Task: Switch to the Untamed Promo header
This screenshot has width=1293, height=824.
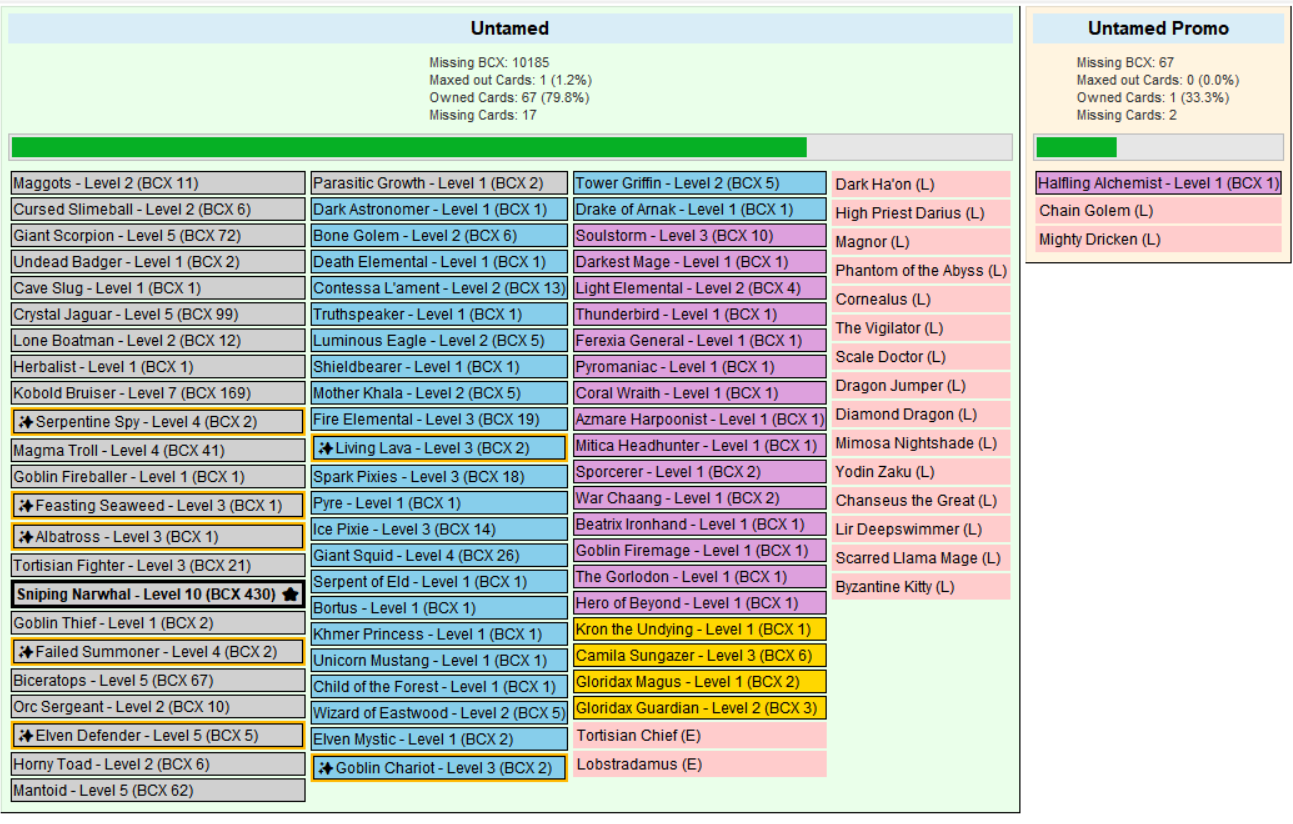Action: (x=1158, y=29)
